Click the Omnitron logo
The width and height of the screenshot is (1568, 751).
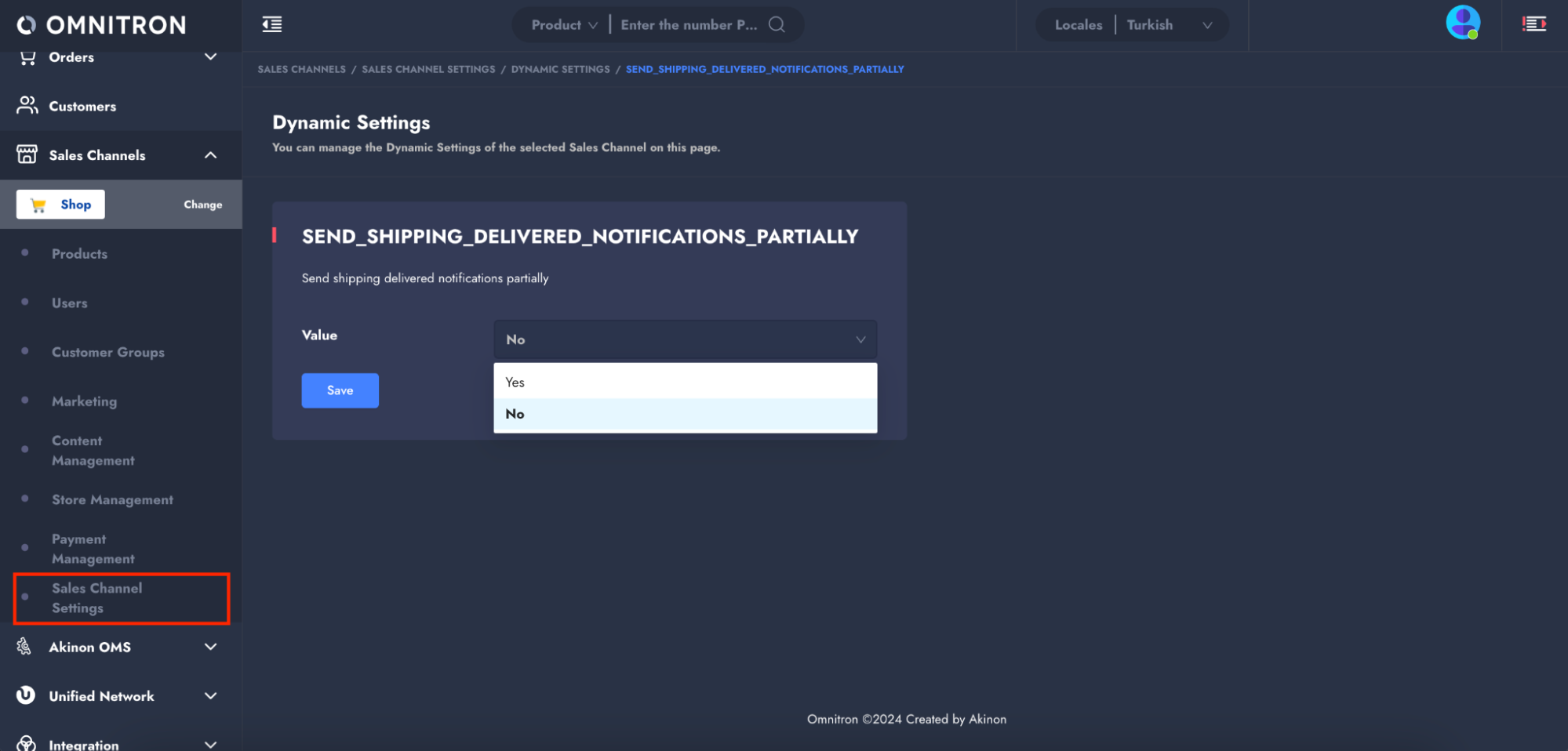[x=101, y=25]
